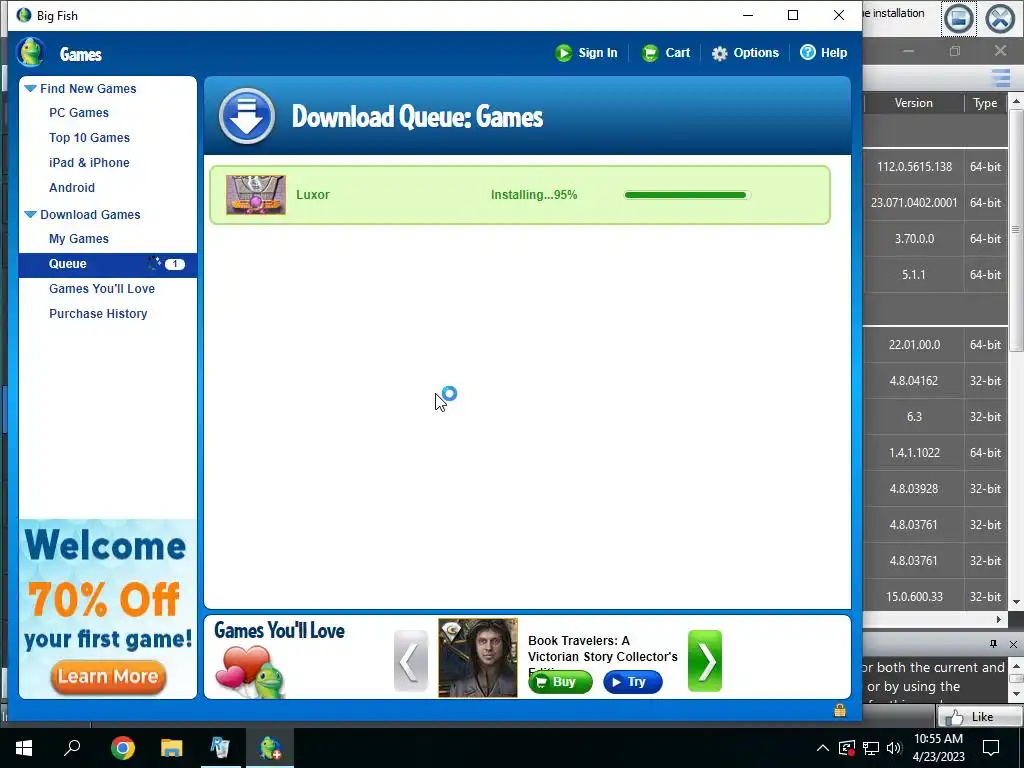The height and width of the screenshot is (768, 1024).
Task: Click Try for Book Travelers
Action: pyautogui.click(x=633, y=682)
